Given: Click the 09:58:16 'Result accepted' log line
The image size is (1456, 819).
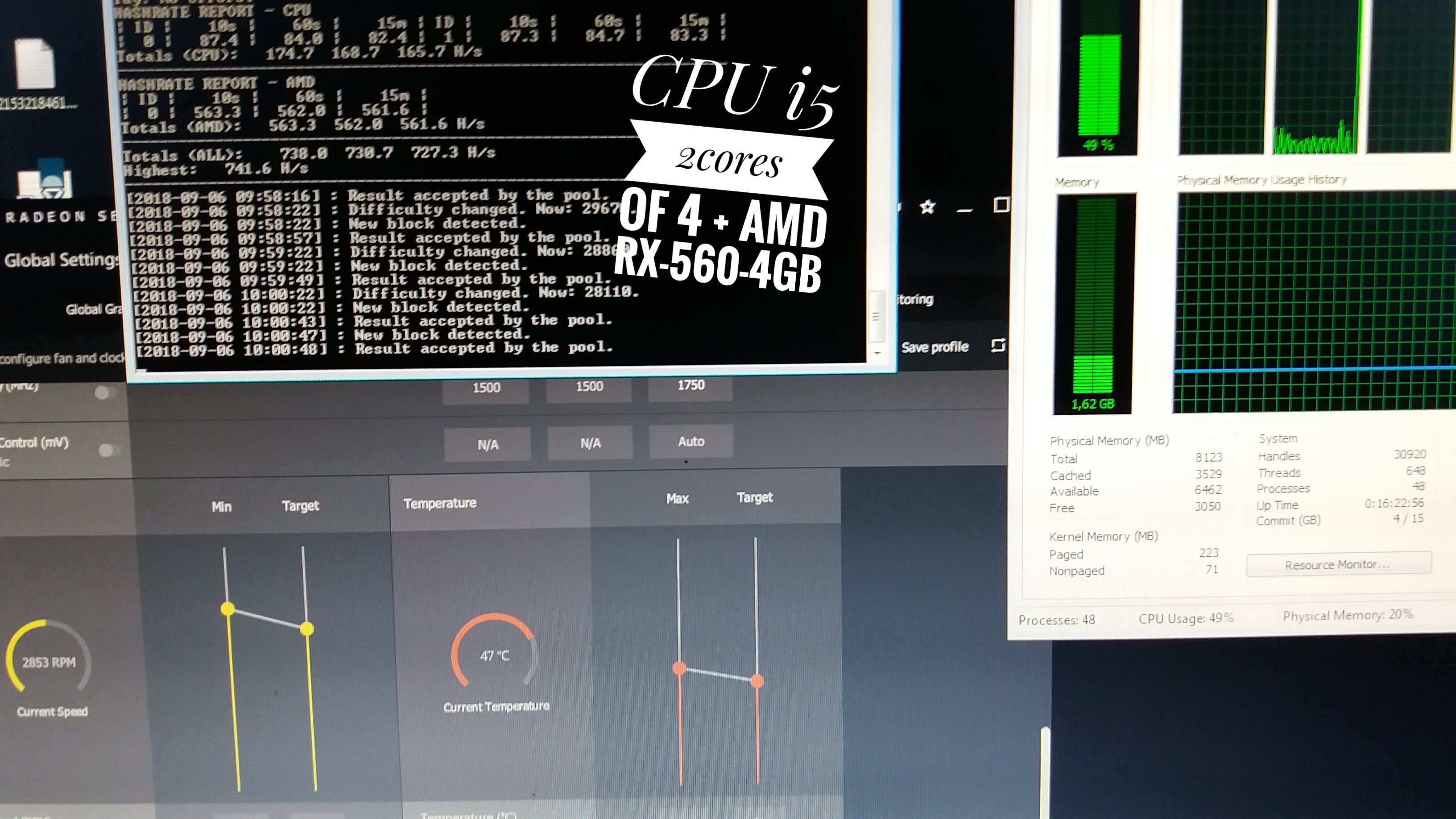Looking at the screenshot, I should (x=368, y=196).
